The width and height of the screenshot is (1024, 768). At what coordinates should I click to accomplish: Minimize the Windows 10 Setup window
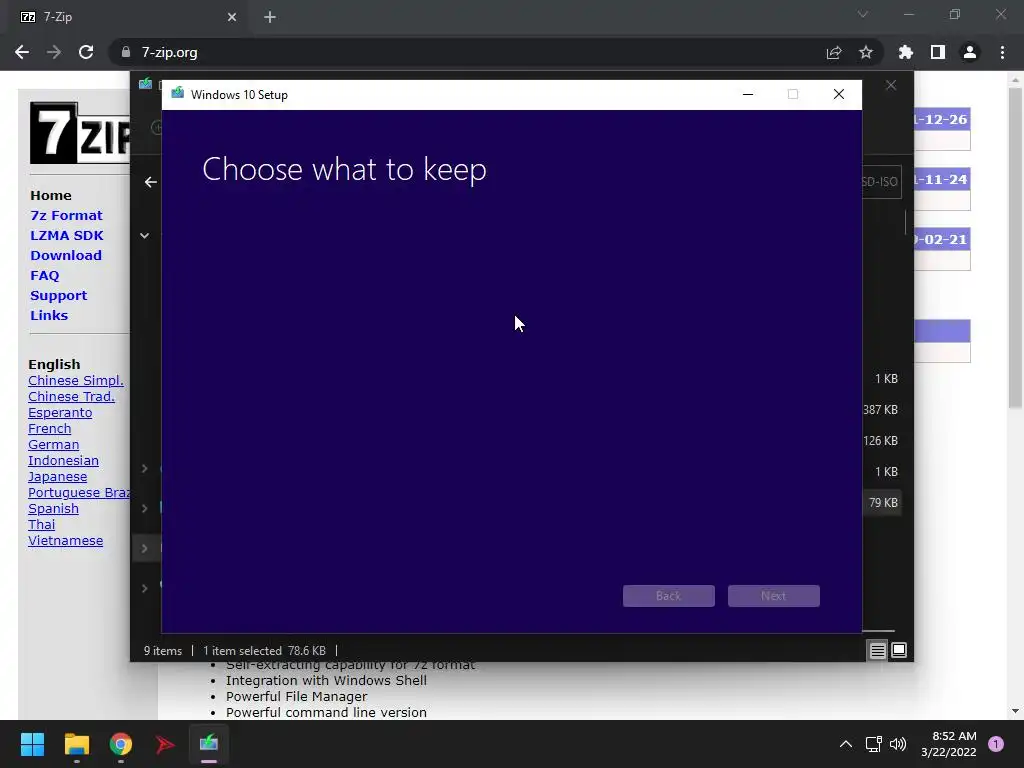point(748,95)
